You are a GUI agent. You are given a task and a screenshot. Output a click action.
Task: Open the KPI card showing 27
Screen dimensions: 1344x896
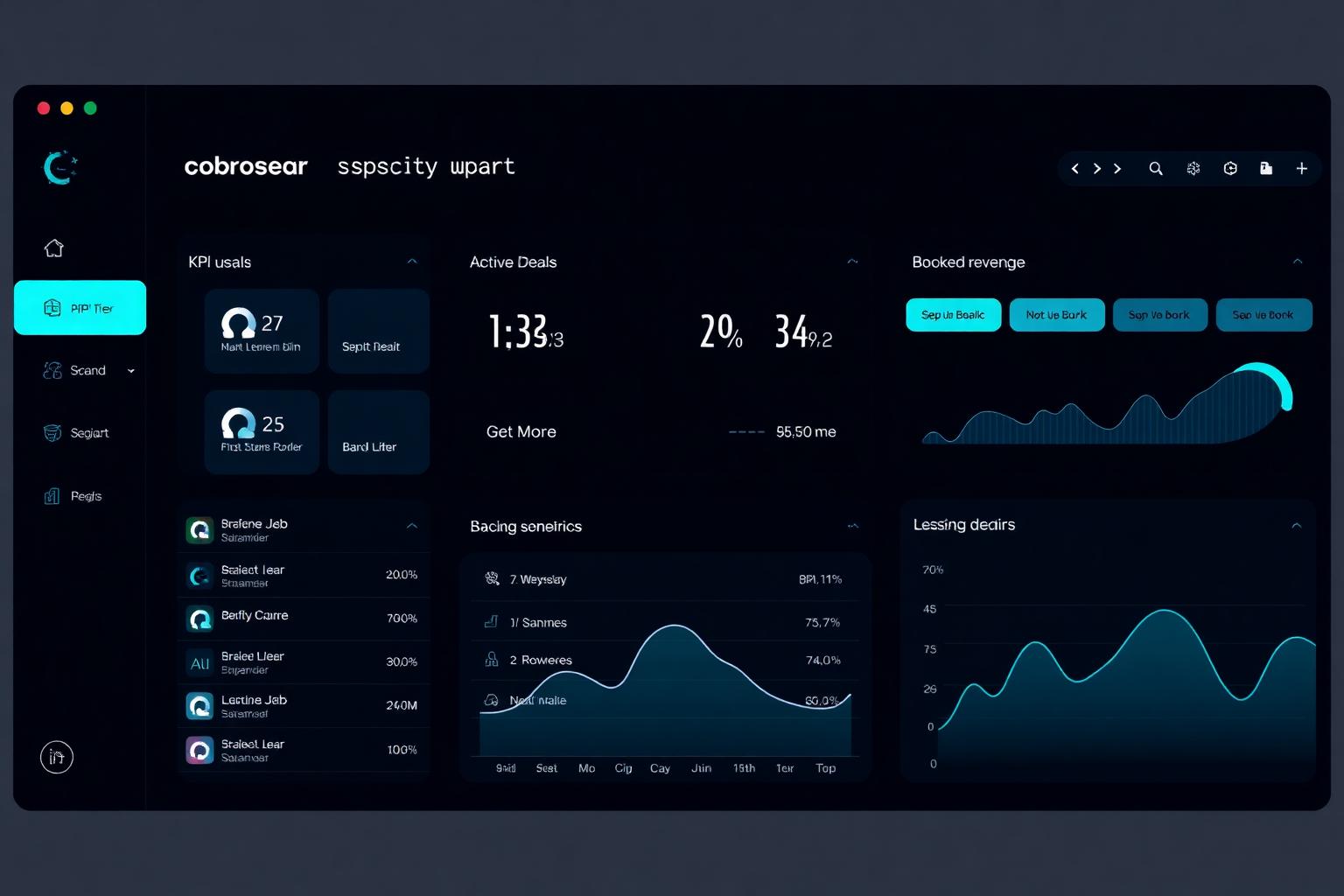[262, 331]
